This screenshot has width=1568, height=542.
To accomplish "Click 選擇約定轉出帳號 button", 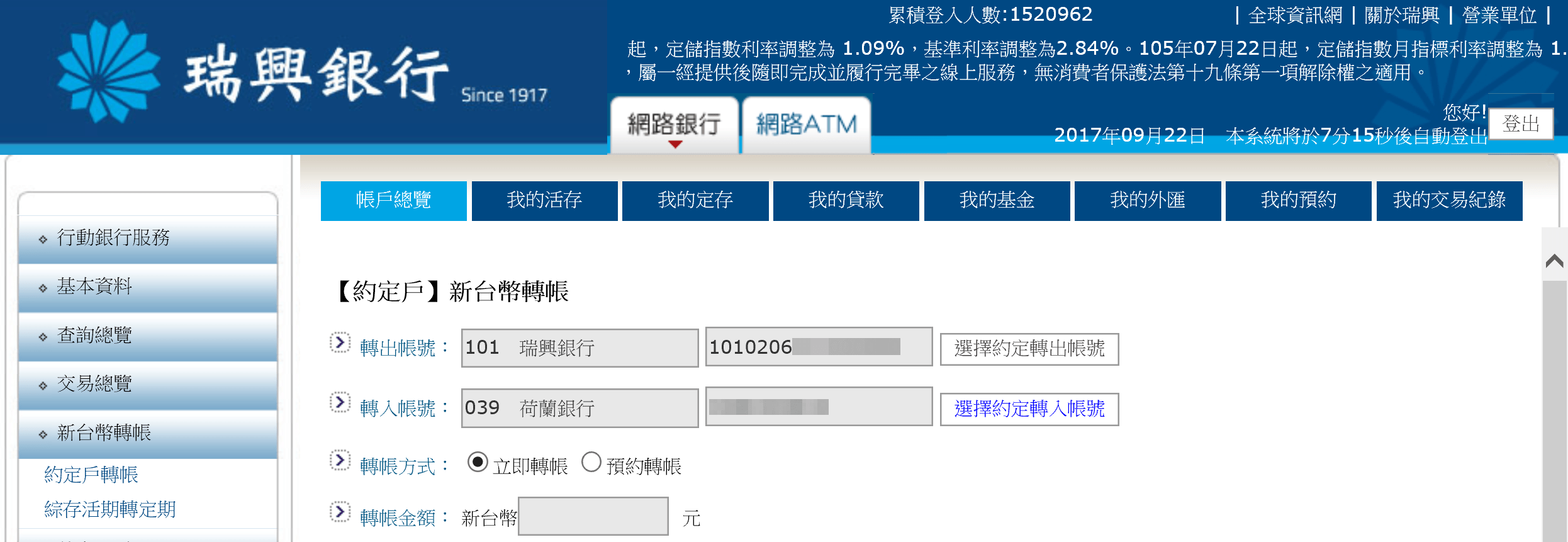I will tap(1029, 349).
